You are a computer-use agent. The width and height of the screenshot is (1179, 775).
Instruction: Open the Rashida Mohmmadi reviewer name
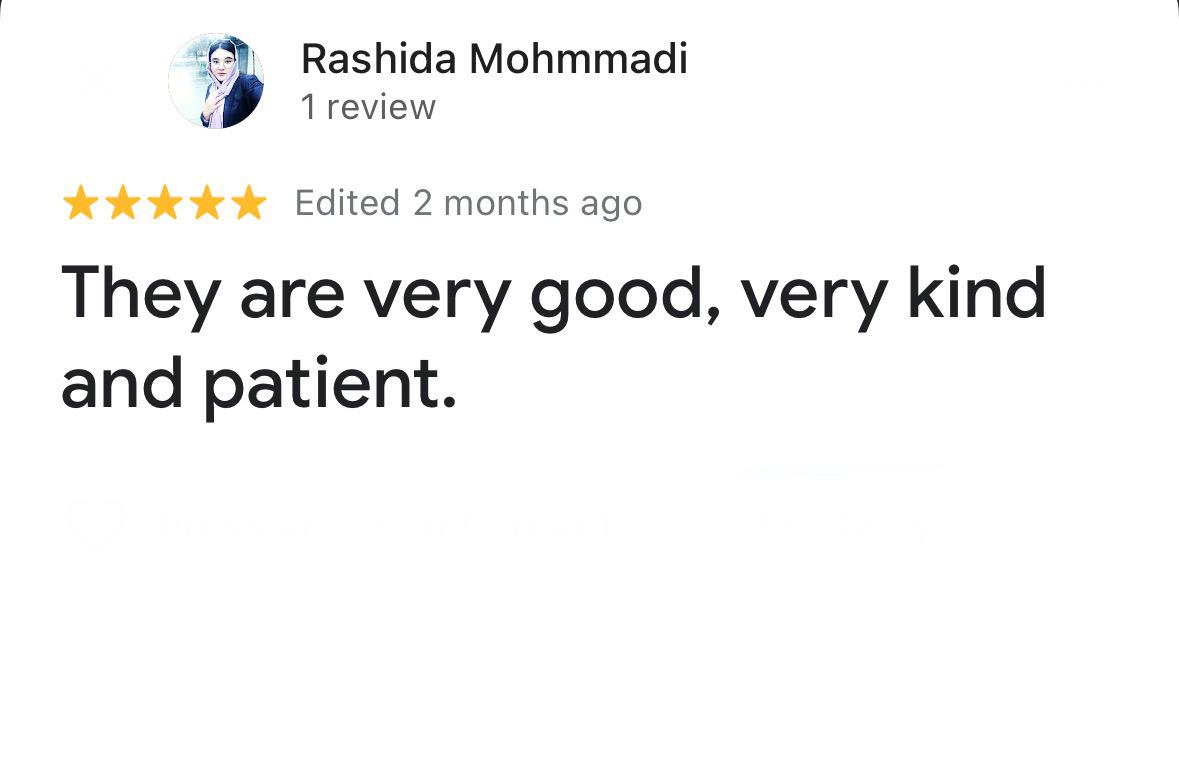click(x=494, y=59)
